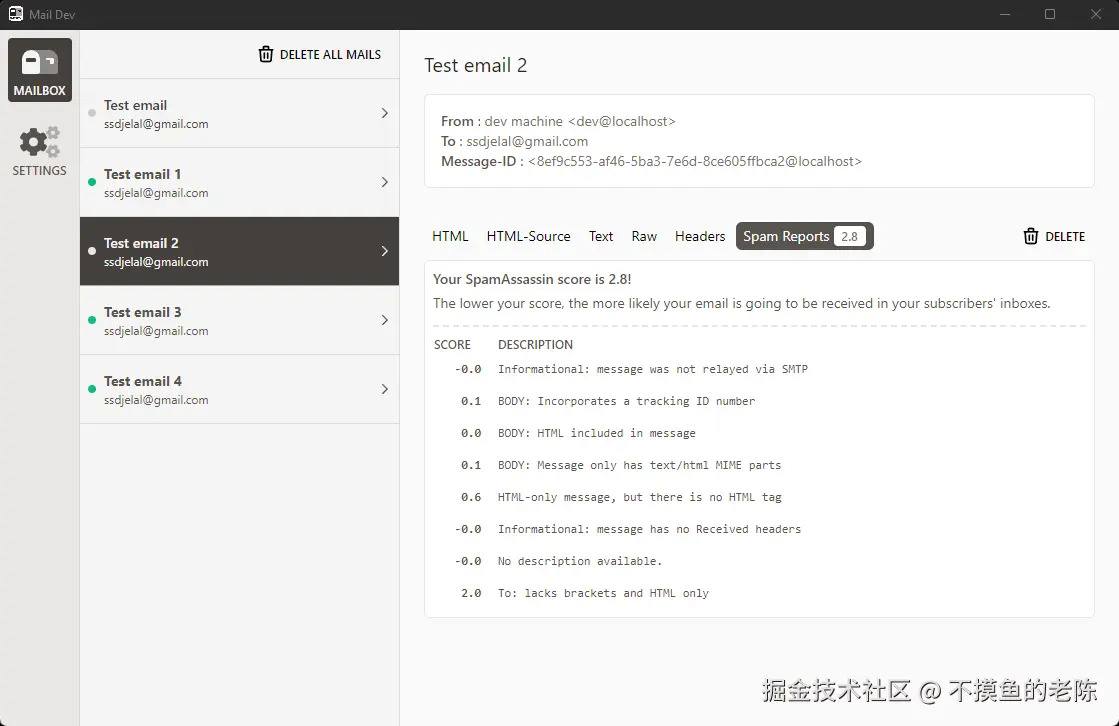Click row: No description available
The height and width of the screenshot is (726, 1119).
[579, 561]
